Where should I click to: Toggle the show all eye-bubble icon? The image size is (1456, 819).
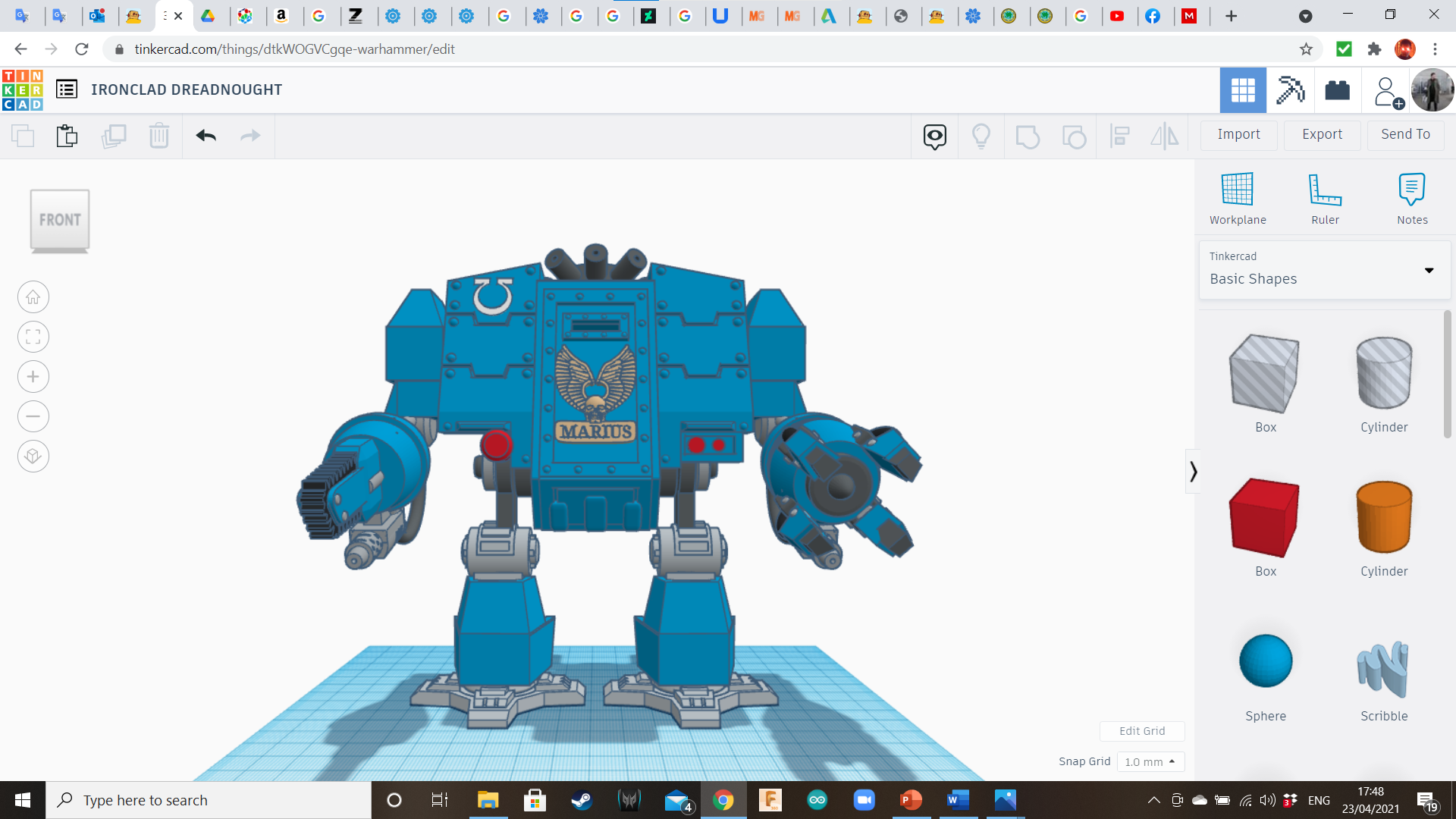click(934, 136)
